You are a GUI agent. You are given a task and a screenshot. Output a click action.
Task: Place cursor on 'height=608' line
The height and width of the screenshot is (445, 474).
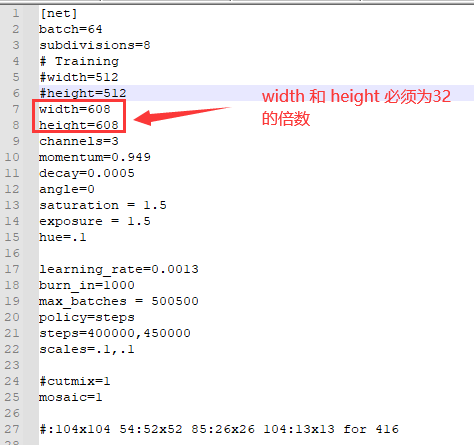(x=79, y=125)
